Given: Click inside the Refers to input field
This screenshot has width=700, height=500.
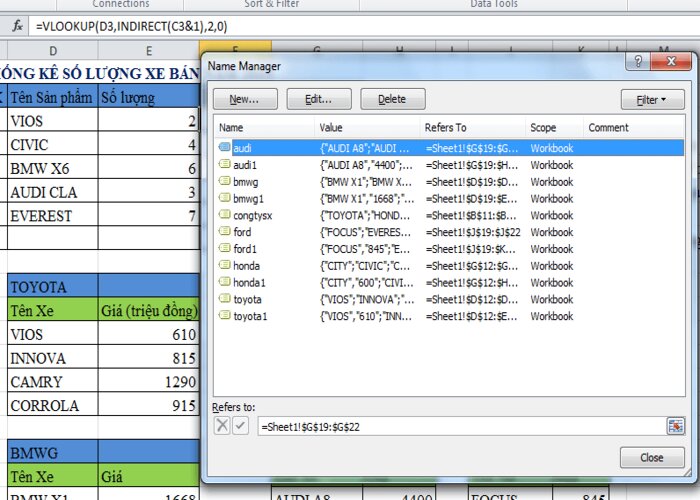Looking at the screenshot, I should coord(462,427).
